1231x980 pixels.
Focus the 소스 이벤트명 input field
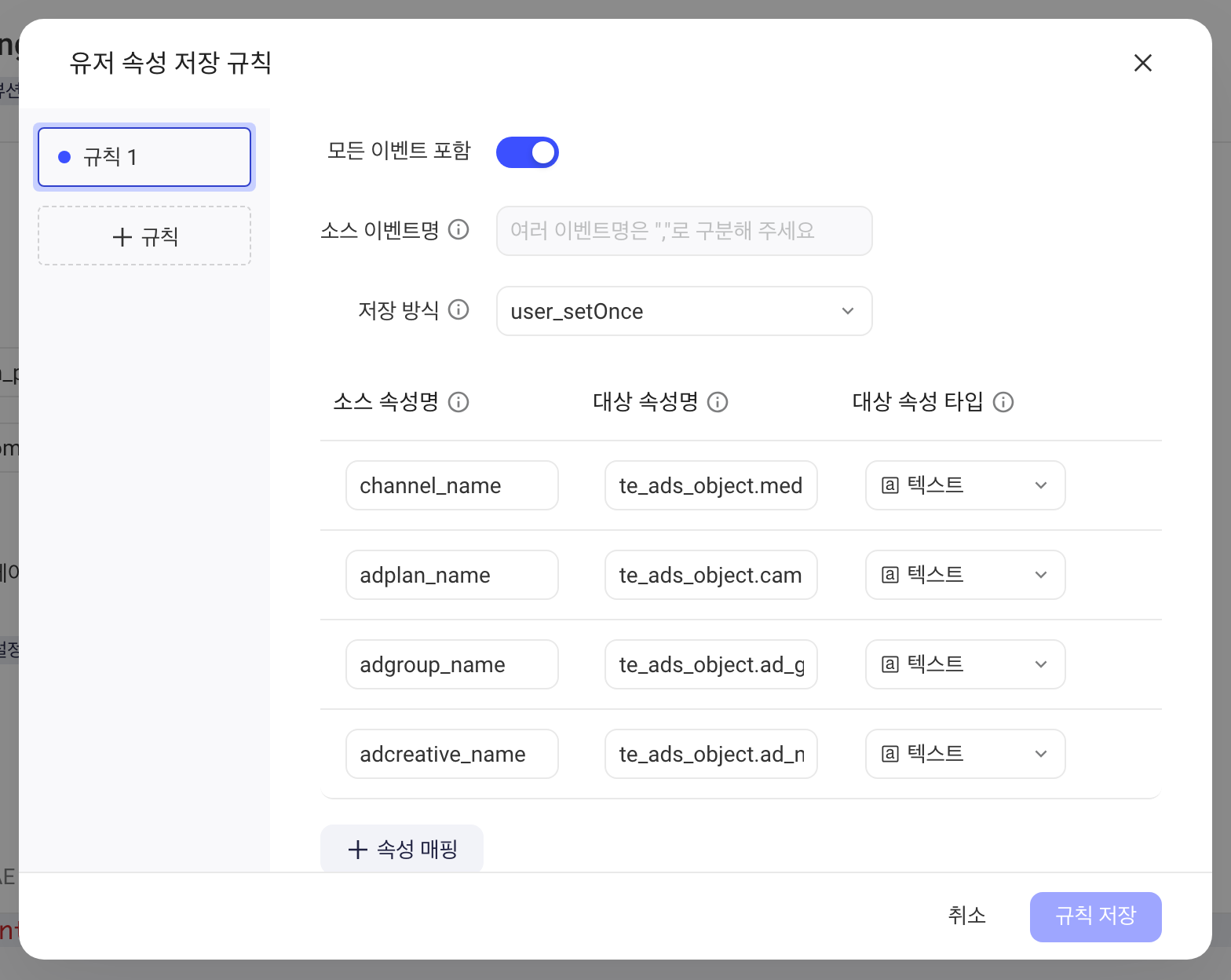[x=684, y=231]
